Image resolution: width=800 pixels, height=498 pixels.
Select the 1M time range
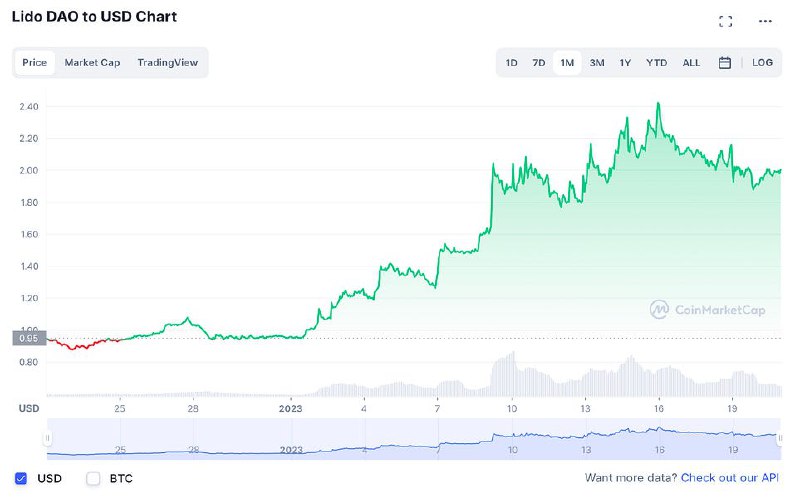tap(567, 63)
